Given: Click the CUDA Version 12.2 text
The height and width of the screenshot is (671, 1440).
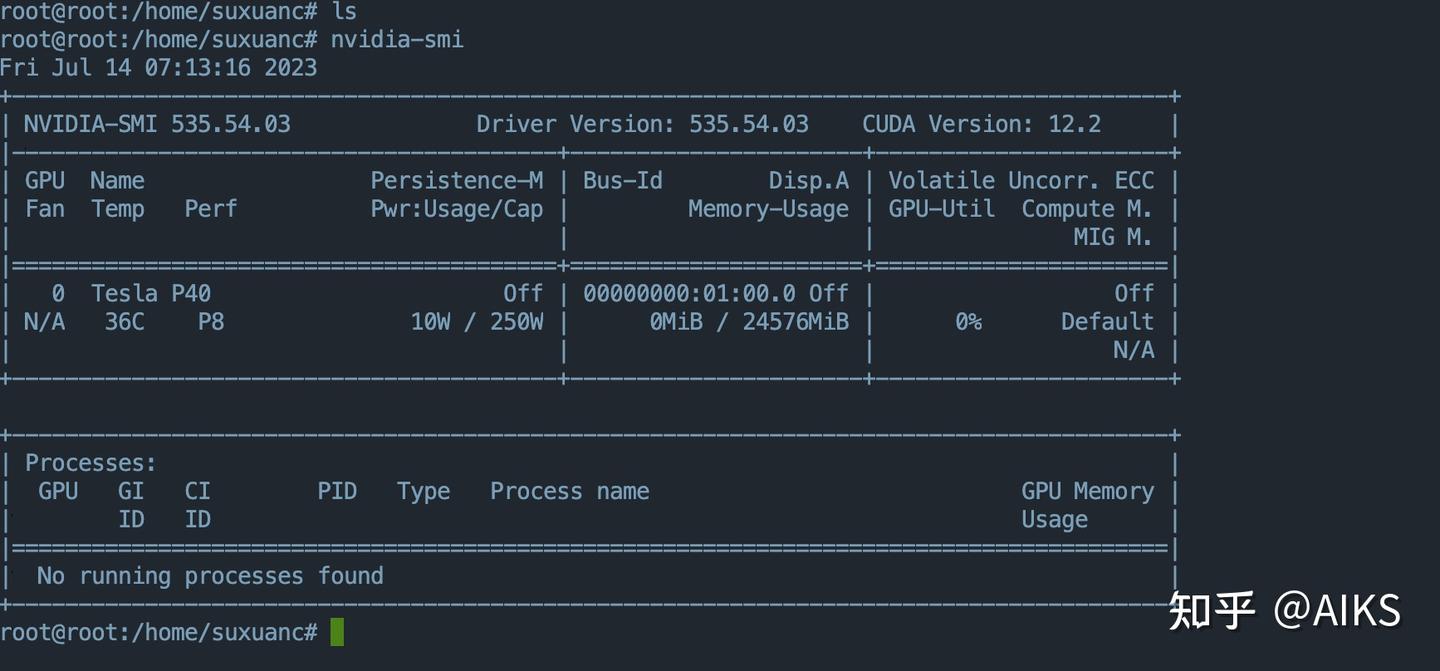Looking at the screenshot, I should point(981,124).
